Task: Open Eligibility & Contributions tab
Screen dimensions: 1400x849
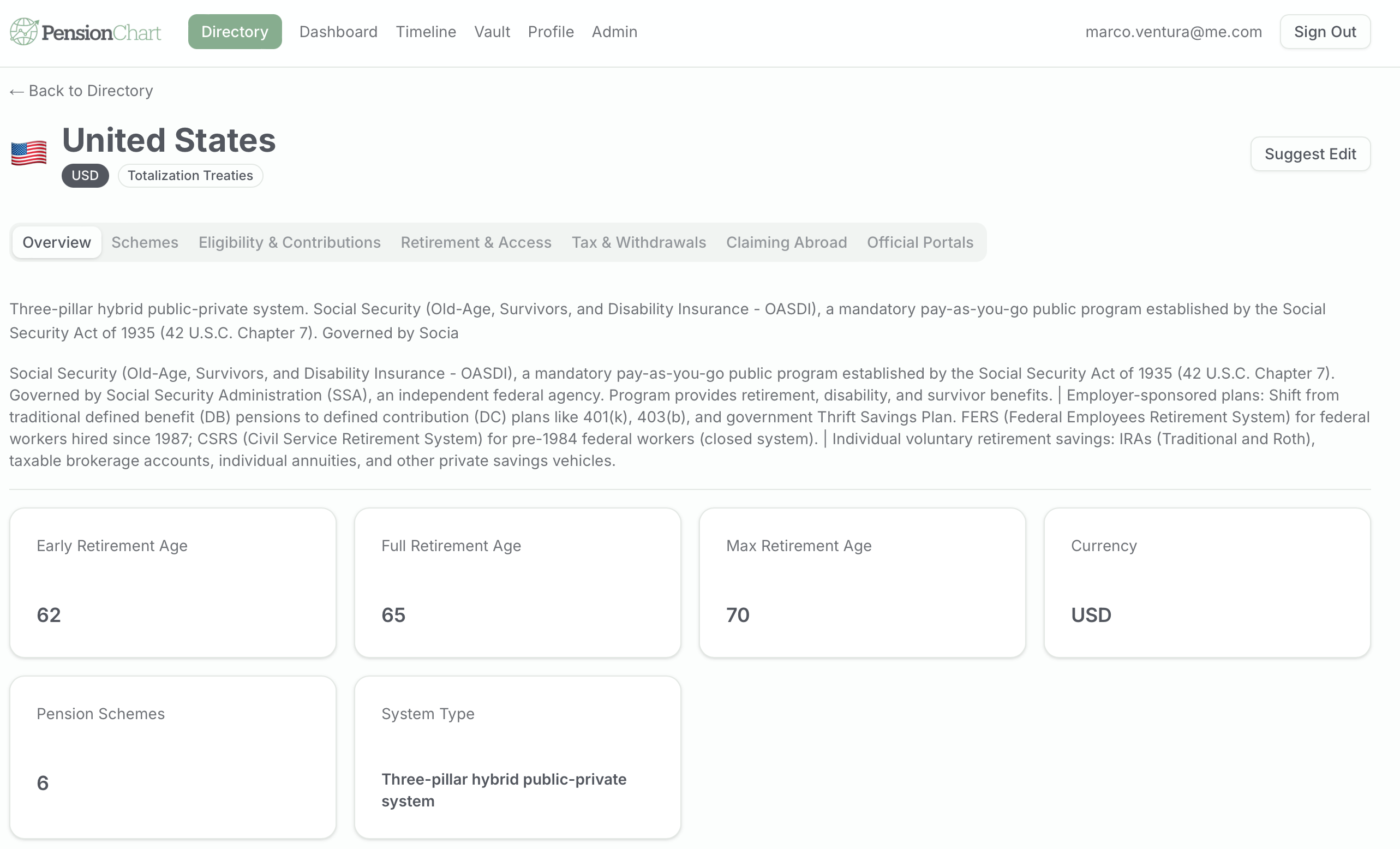Action: click(x=289, y=243)
